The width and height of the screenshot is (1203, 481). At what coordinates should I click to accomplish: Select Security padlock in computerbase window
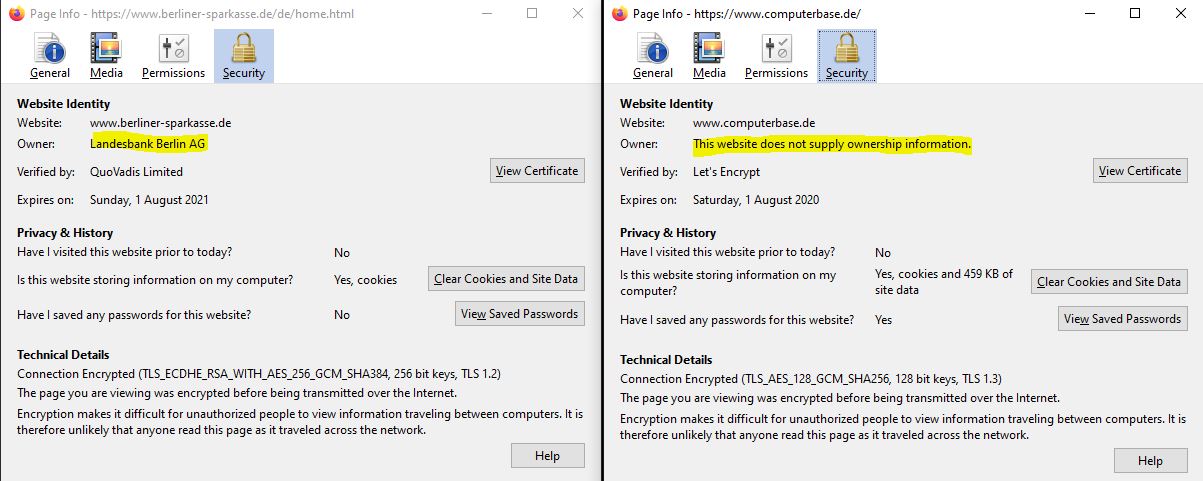tap(846, 48)
